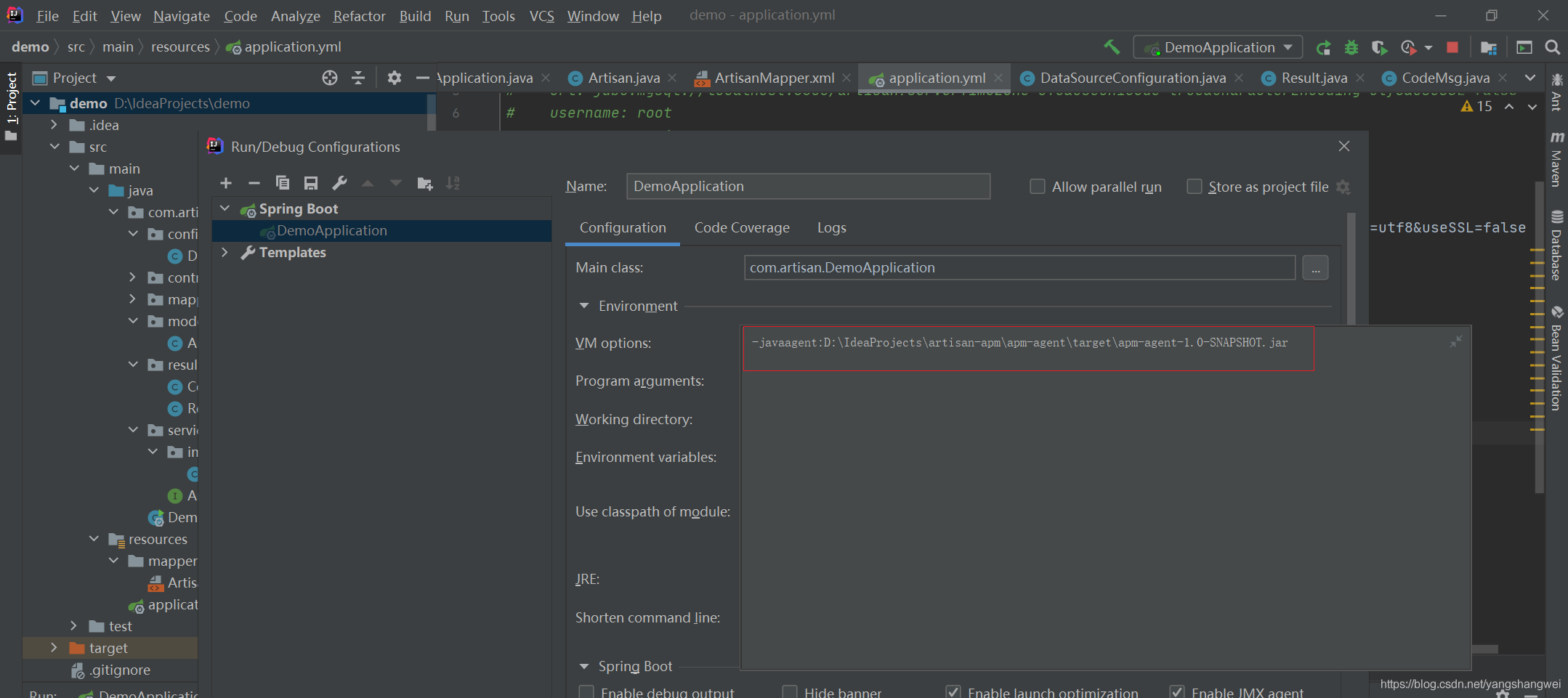Run DemoApplication with Coverage
1568x698 pixels.
[x=1378, y=46]
